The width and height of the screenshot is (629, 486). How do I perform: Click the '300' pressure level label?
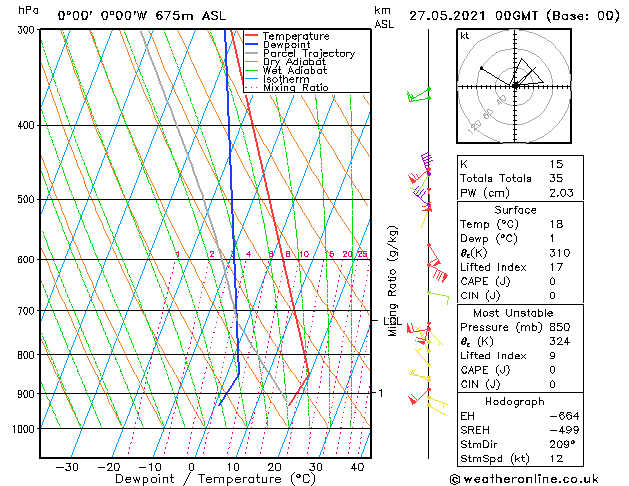tap(28, 30)
